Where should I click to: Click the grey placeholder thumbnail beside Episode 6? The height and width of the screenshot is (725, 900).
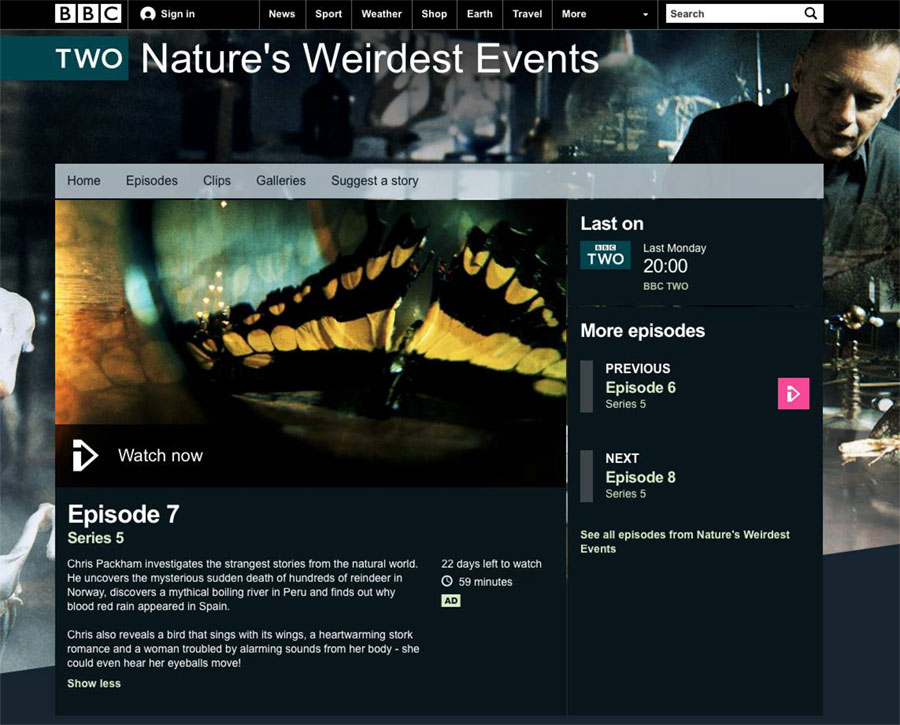click(x=587, y=386)
